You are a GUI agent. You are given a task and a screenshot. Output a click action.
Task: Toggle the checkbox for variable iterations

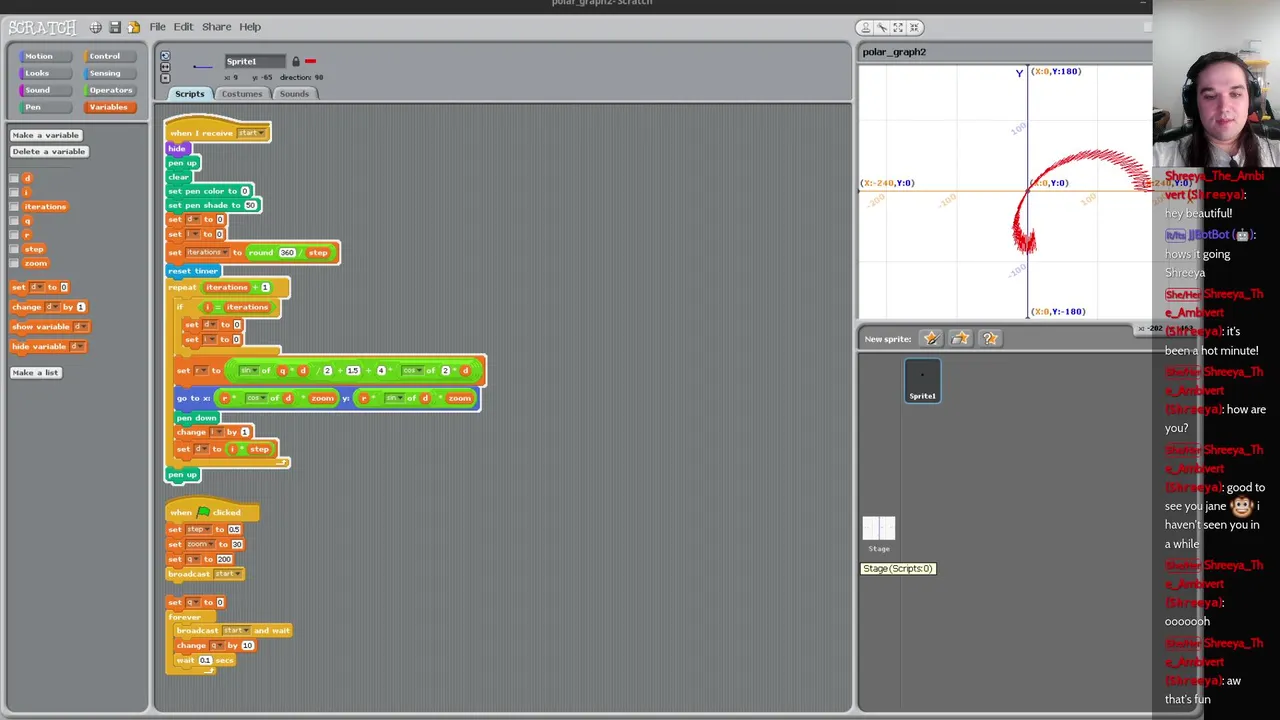click(x=14, y=206)
